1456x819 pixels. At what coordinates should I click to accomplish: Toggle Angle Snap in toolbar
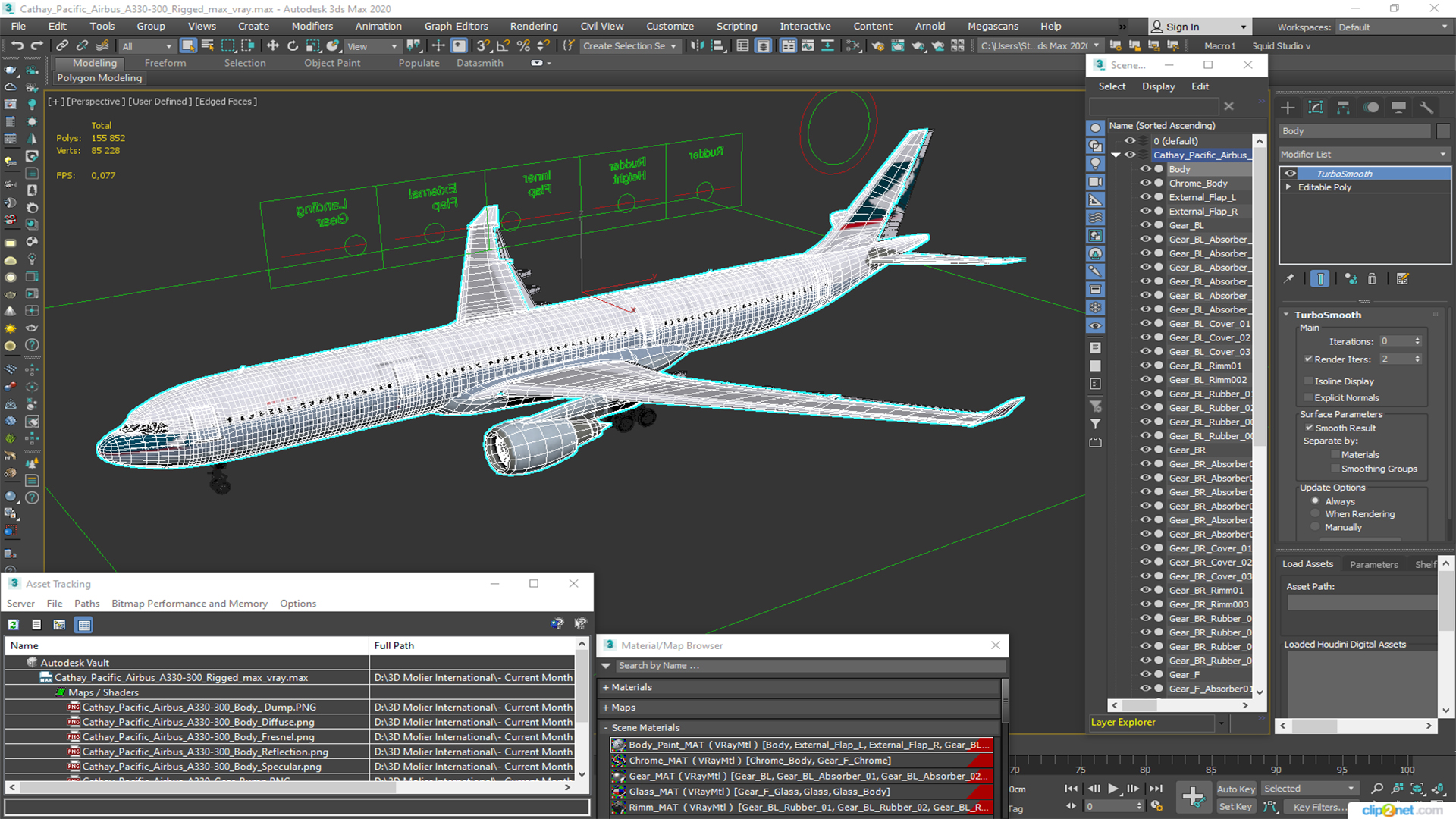tap(503, 45)
